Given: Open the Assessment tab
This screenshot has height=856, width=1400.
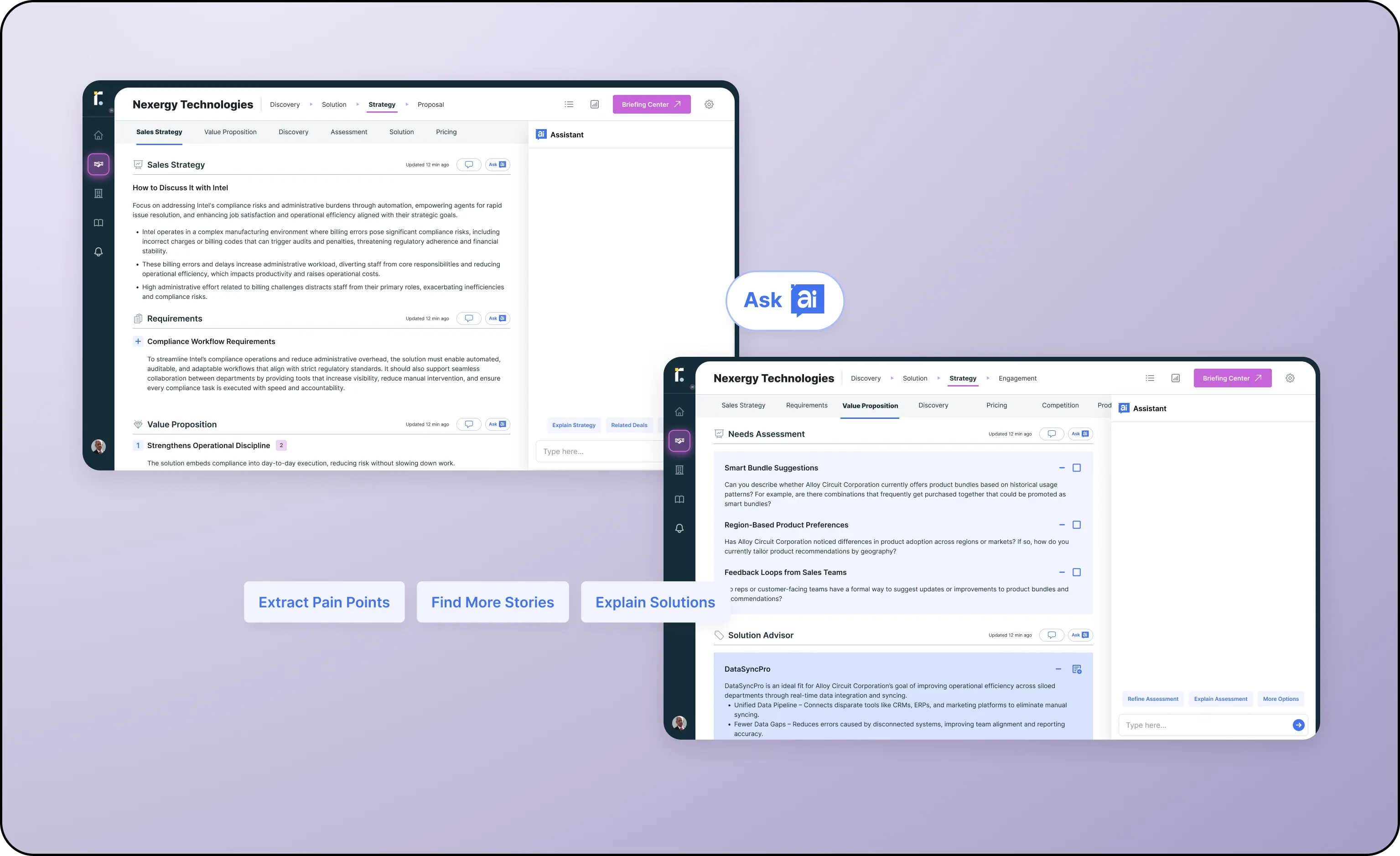Looking at the screenshot, I should click(349, 132).
